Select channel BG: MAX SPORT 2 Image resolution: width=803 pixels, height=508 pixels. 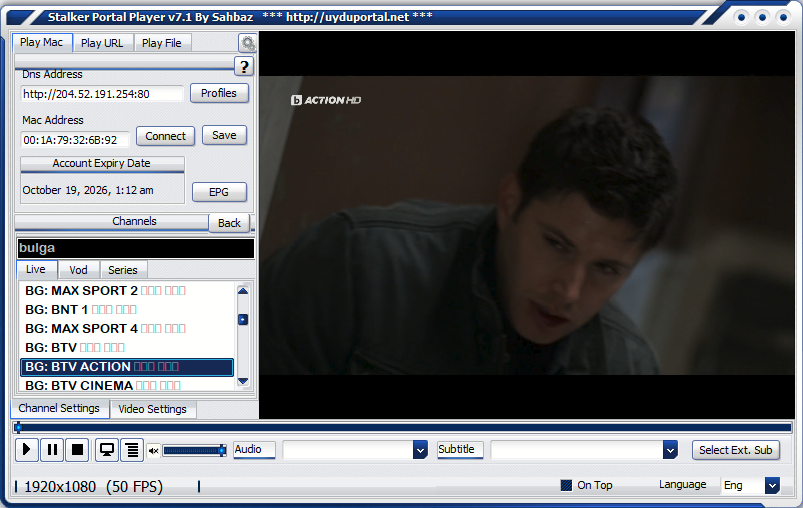point(126,290)
